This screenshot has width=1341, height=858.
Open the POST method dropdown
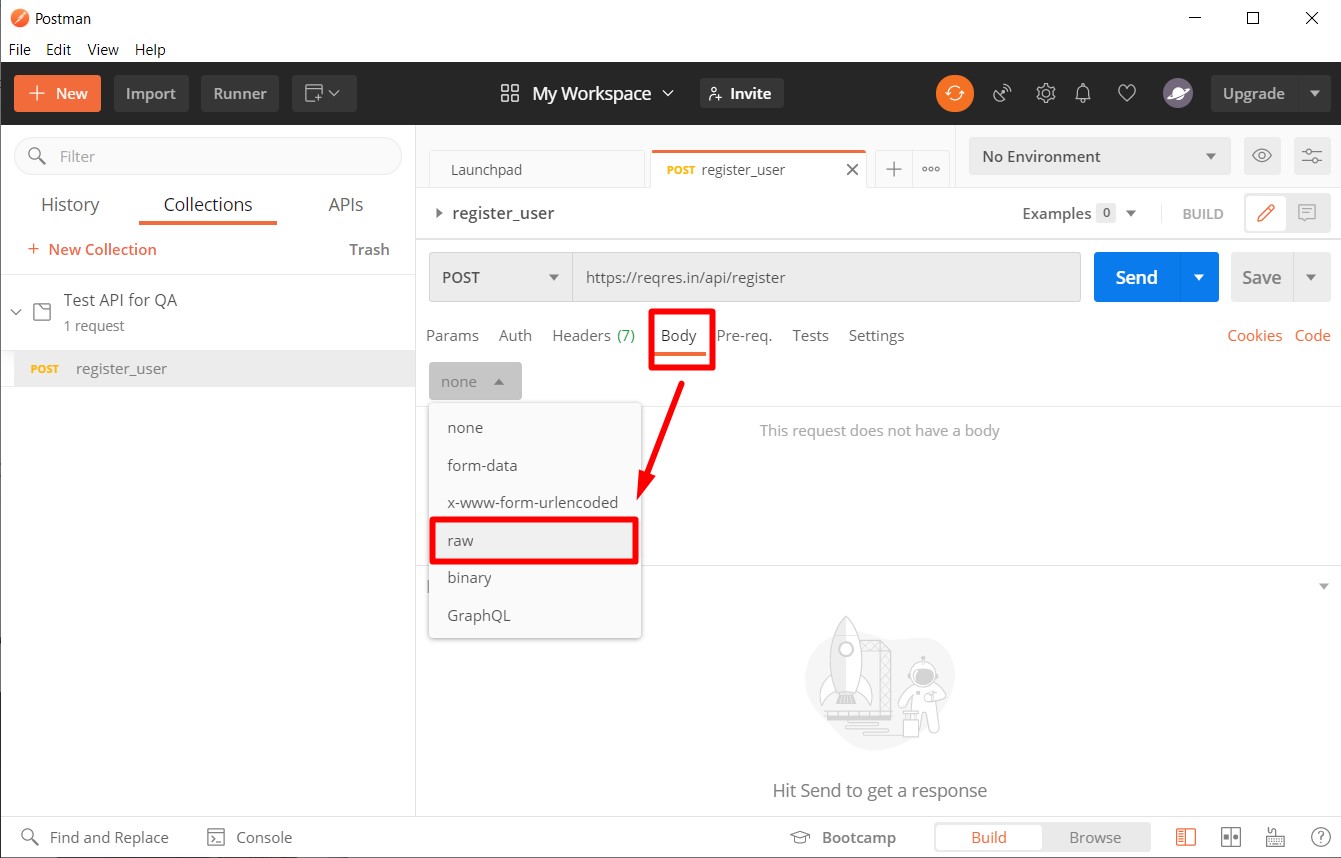pyautogui.click(x=500, y=277)
